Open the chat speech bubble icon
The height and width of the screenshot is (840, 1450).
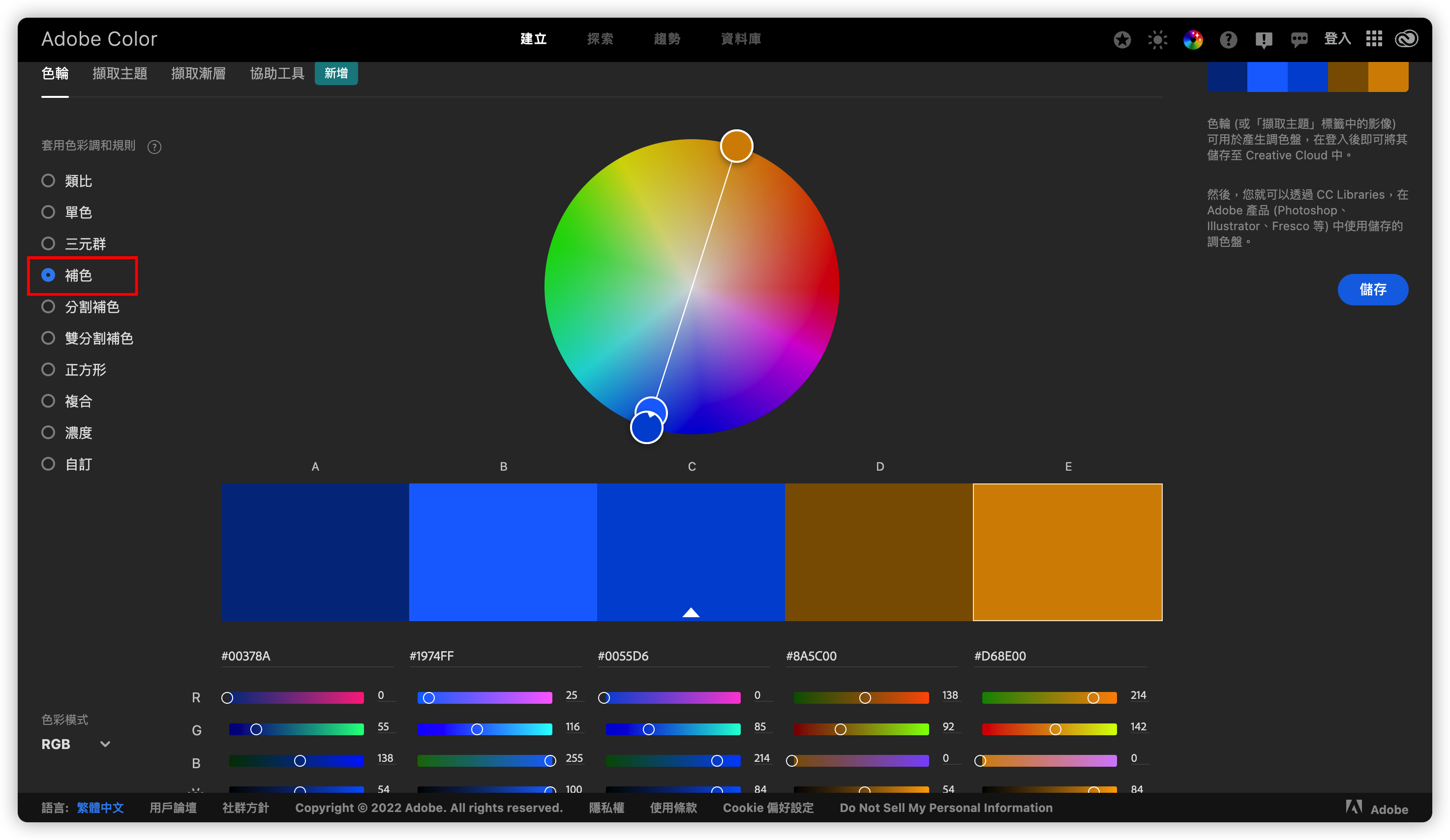(x=1299, y=40)
